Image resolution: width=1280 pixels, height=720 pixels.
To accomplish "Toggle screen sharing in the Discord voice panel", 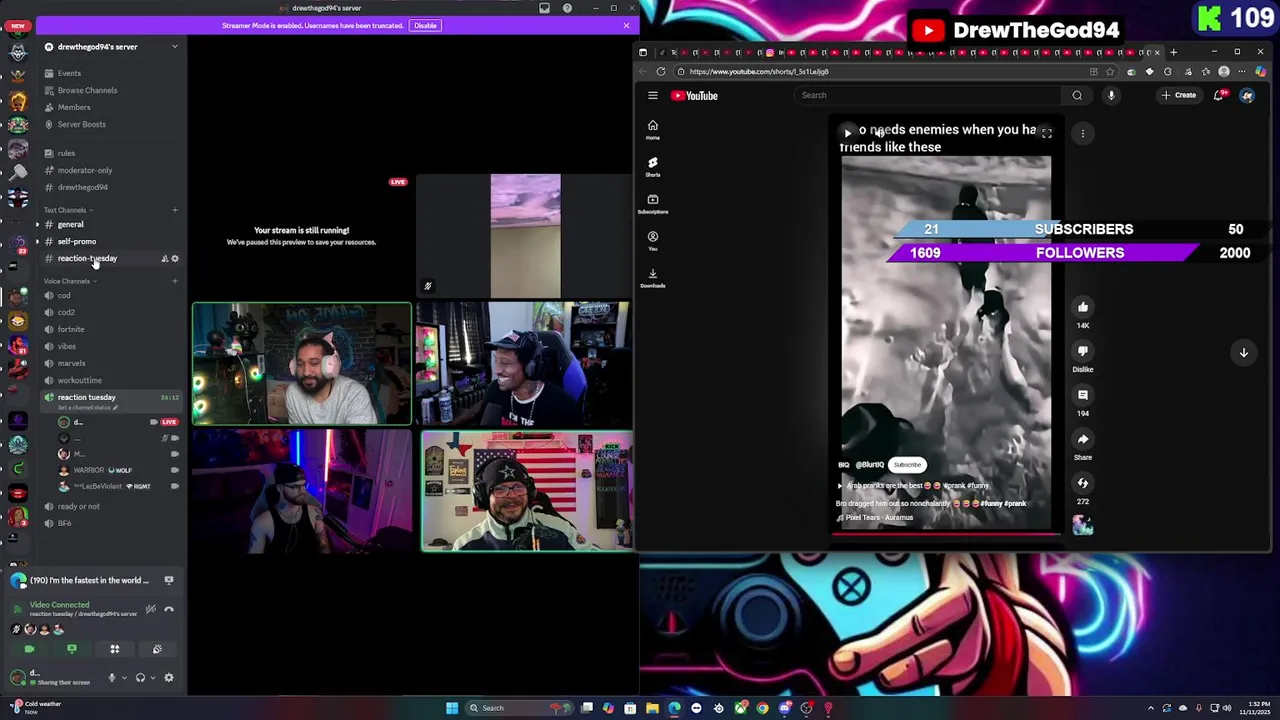I will point(71,649).
